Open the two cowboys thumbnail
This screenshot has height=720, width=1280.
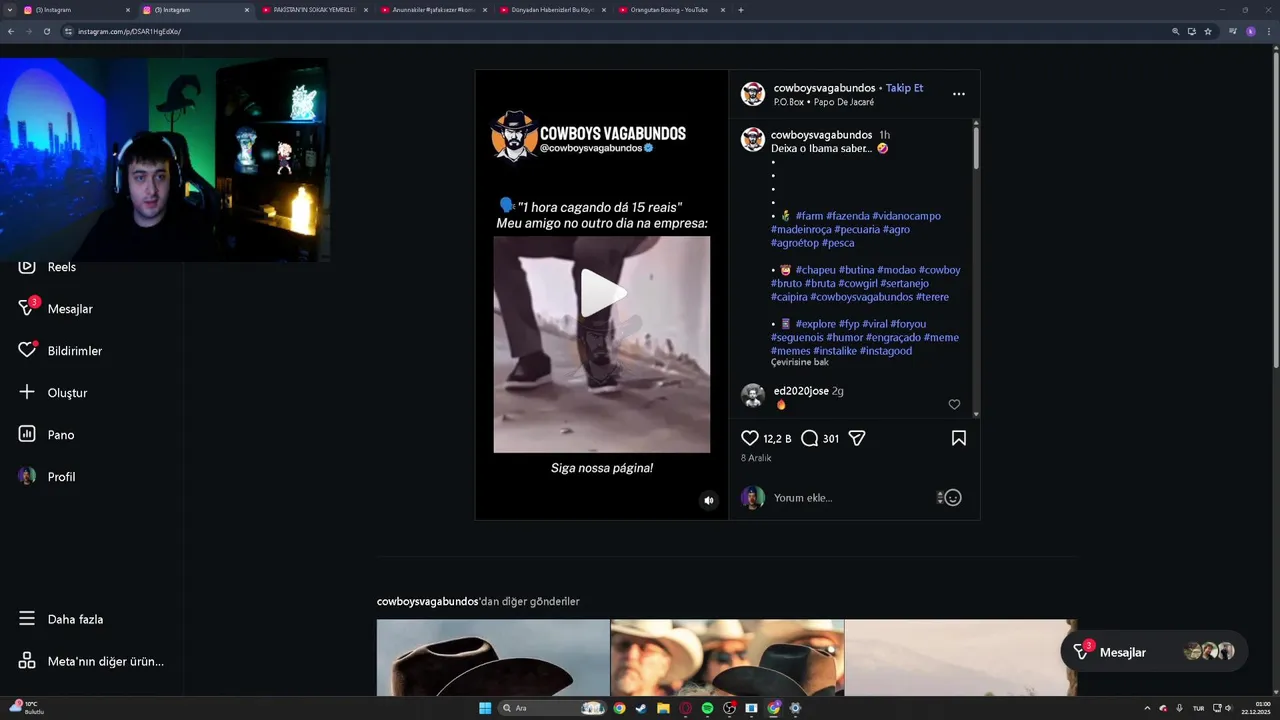(727, 657)
